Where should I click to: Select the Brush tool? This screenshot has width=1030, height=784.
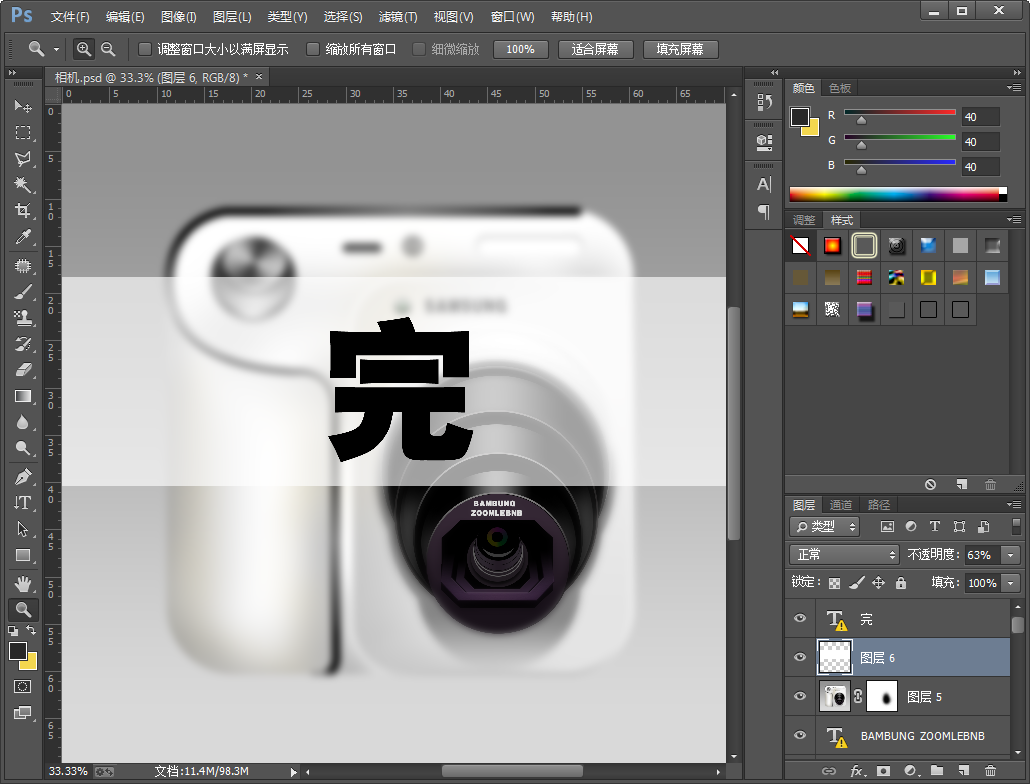(23, 292)
